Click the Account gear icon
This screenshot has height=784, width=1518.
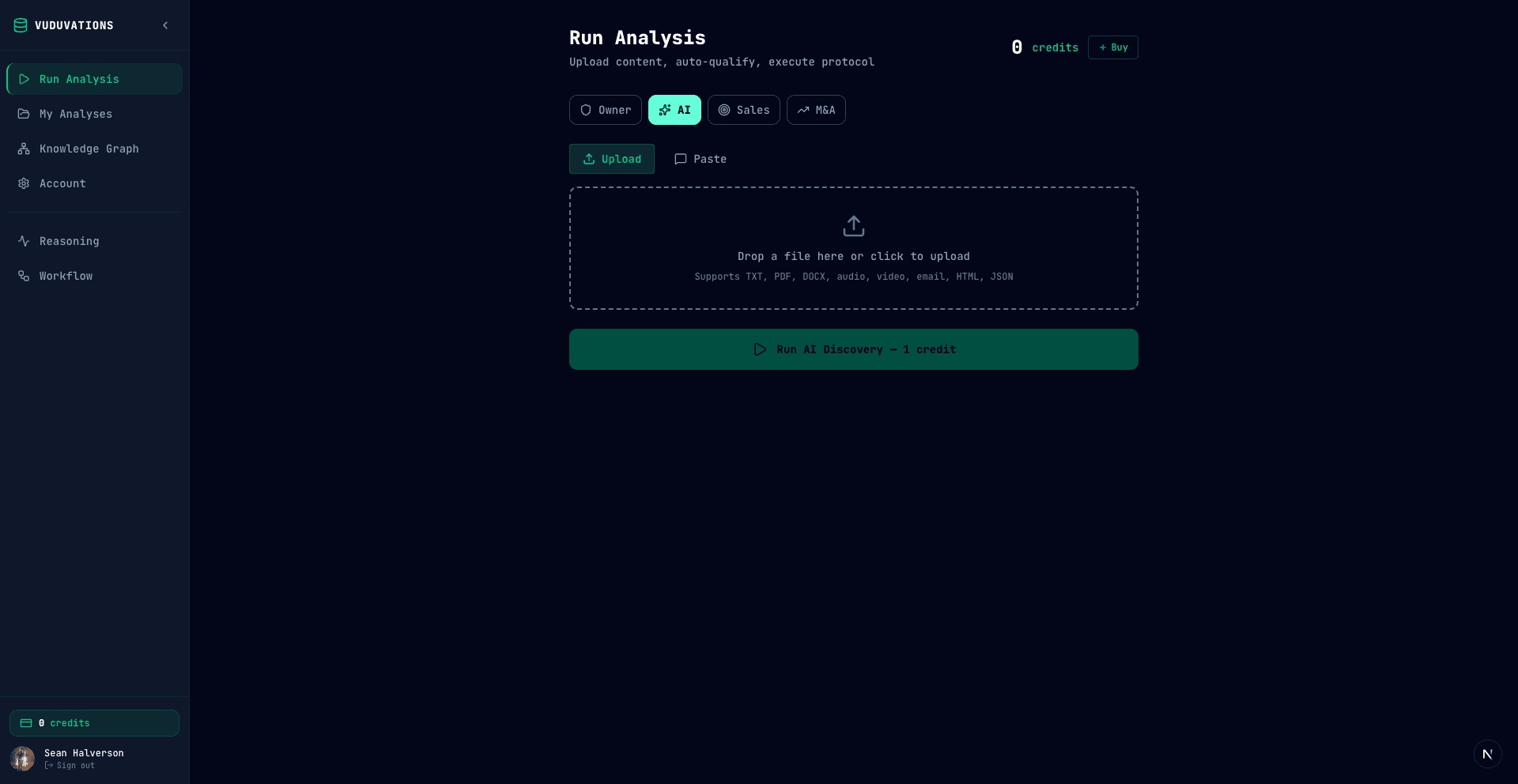[24, 183]
